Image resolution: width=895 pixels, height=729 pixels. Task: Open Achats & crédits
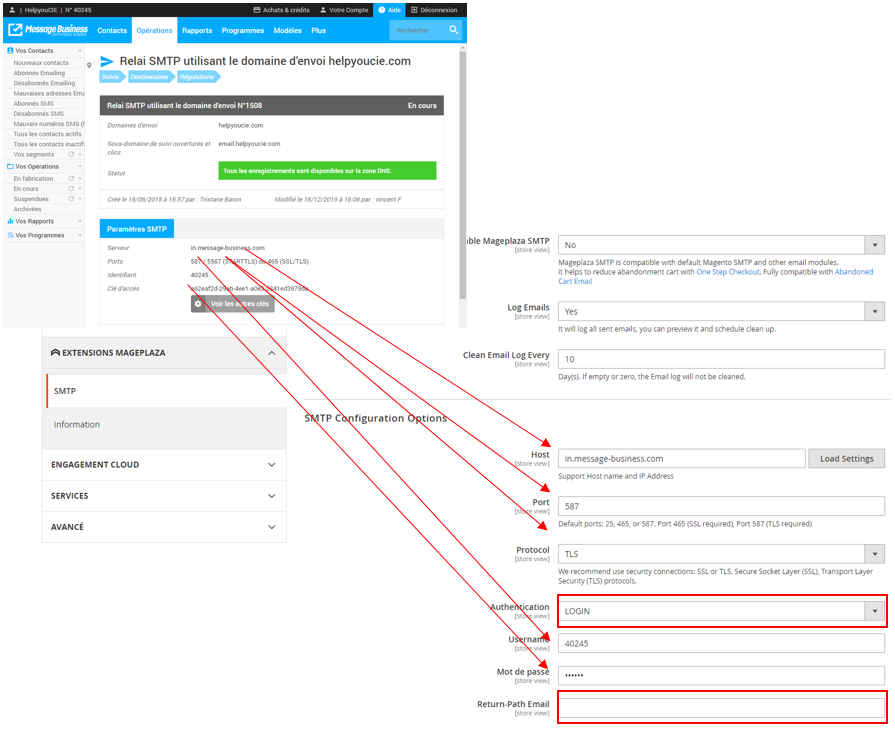pos(281,10)
